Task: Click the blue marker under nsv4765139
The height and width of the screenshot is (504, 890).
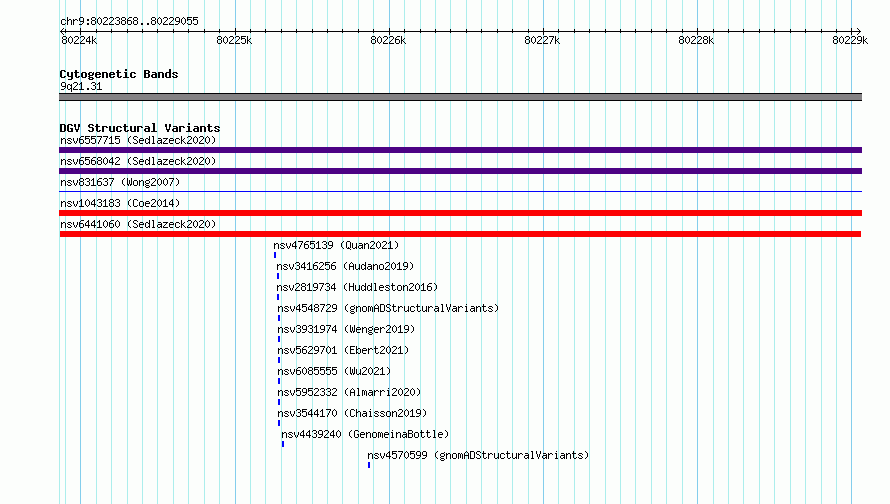Action: 275,255
